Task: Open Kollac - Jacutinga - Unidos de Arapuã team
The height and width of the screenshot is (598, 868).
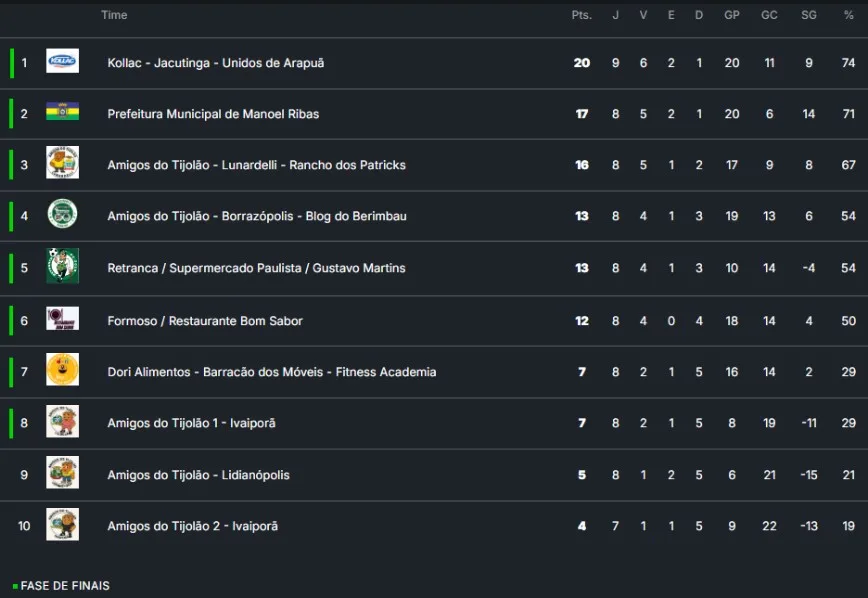Action: pos(215,63)
